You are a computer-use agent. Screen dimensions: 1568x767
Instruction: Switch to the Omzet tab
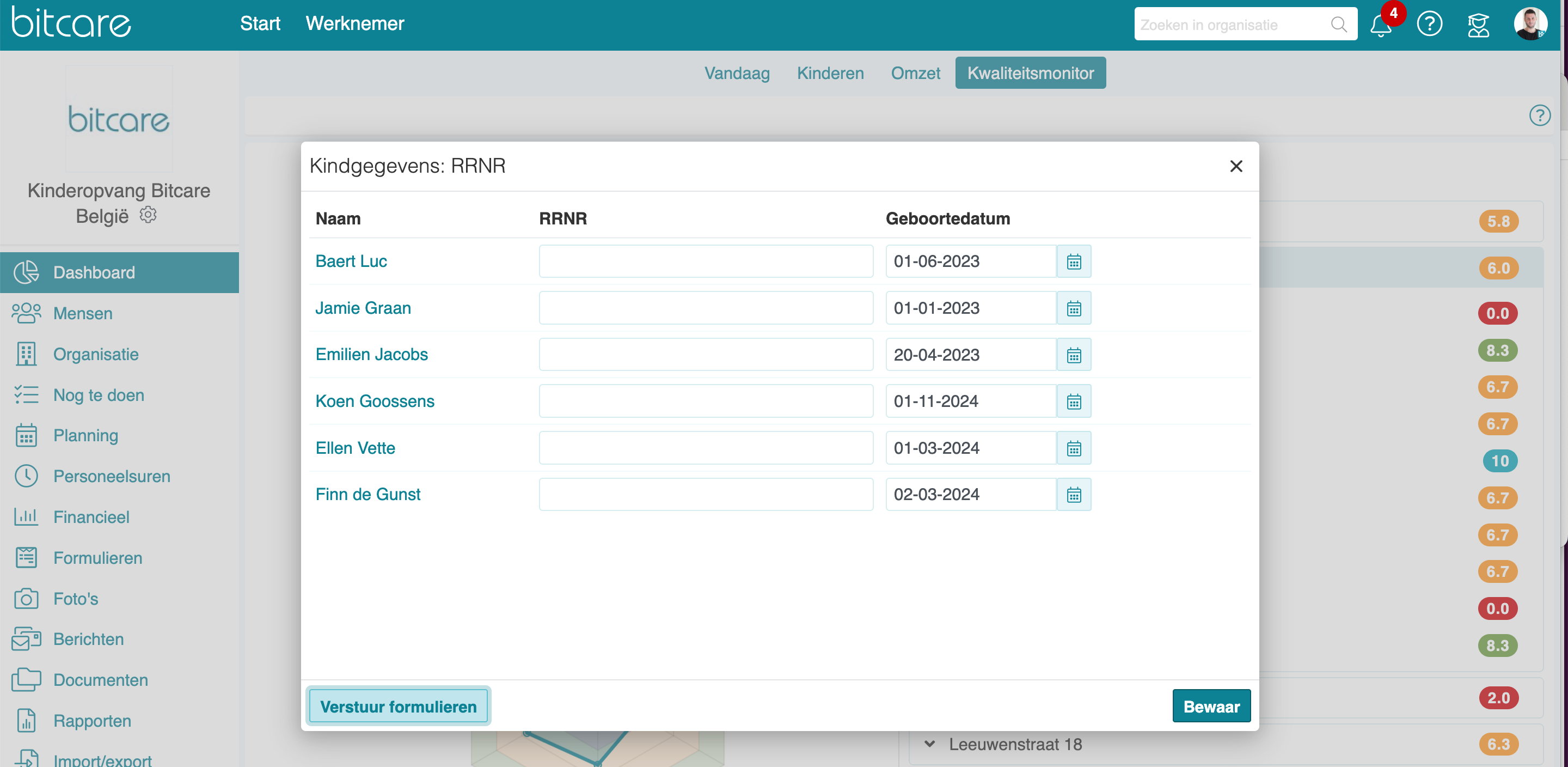pos(915,73)
